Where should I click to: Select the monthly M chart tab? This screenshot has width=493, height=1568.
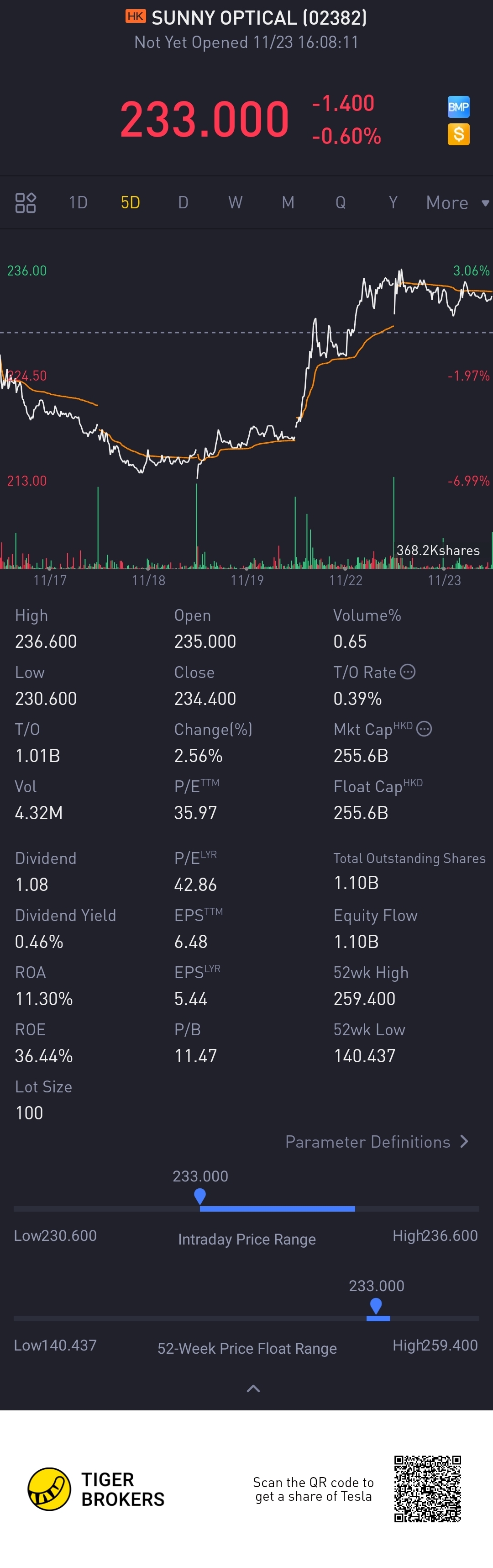coord(288,203)
